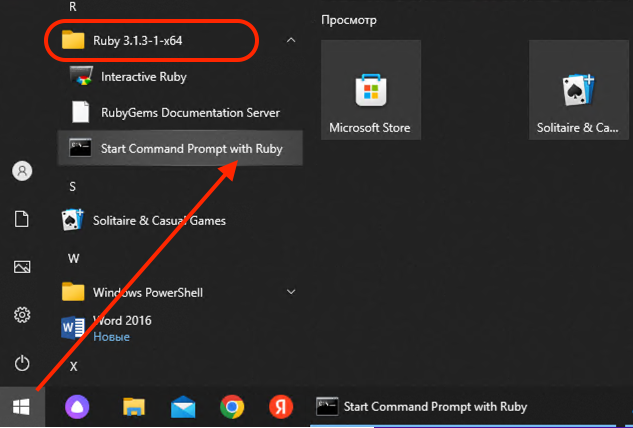Open Interactive Ruby from the list
633x428 pixels.
[x=143, y=76]
